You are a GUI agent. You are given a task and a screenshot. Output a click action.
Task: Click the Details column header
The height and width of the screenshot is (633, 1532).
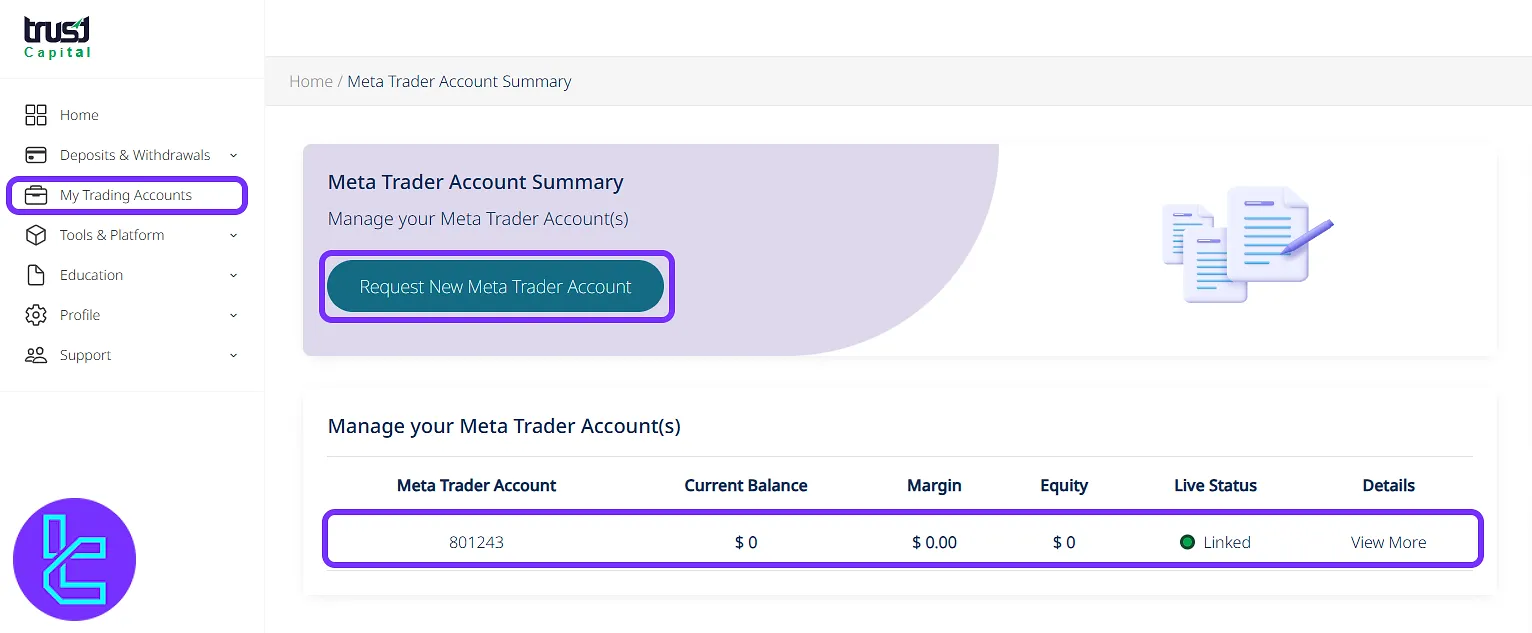coord(1388,485)
